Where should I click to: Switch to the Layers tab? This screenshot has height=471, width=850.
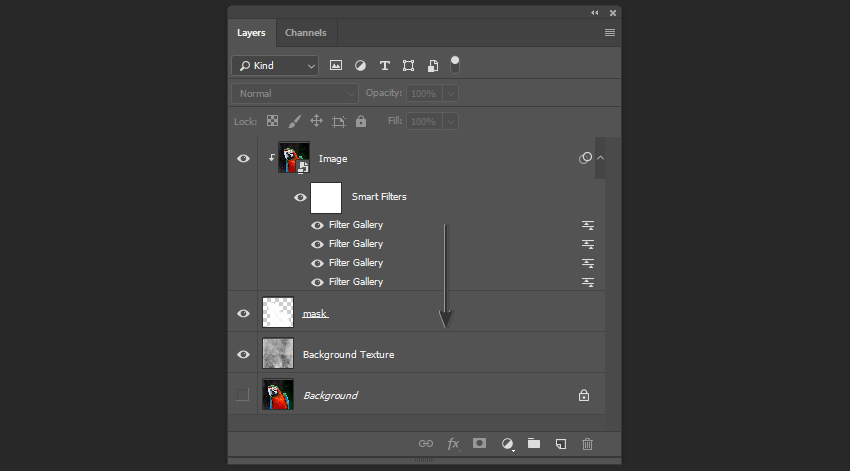pyautogui.click(x=251, y=33)
